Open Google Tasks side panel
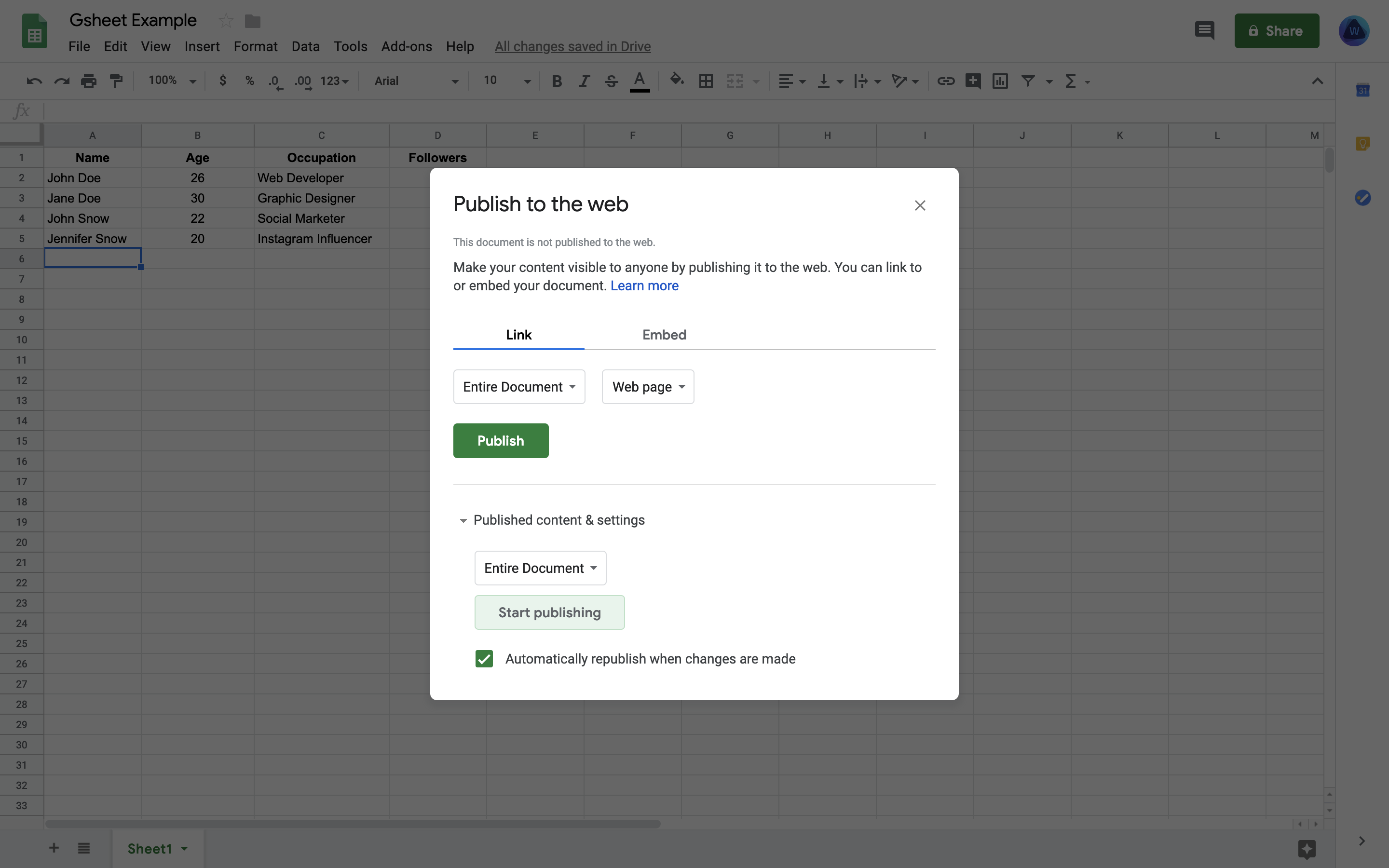Image resolution: width=1389 pixels, height=868 pixels. coord(1362,198)
